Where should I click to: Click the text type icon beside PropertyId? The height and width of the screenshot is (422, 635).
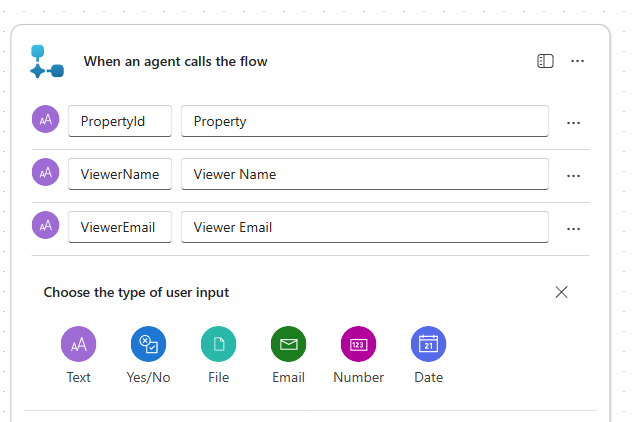tap(46, 119)
